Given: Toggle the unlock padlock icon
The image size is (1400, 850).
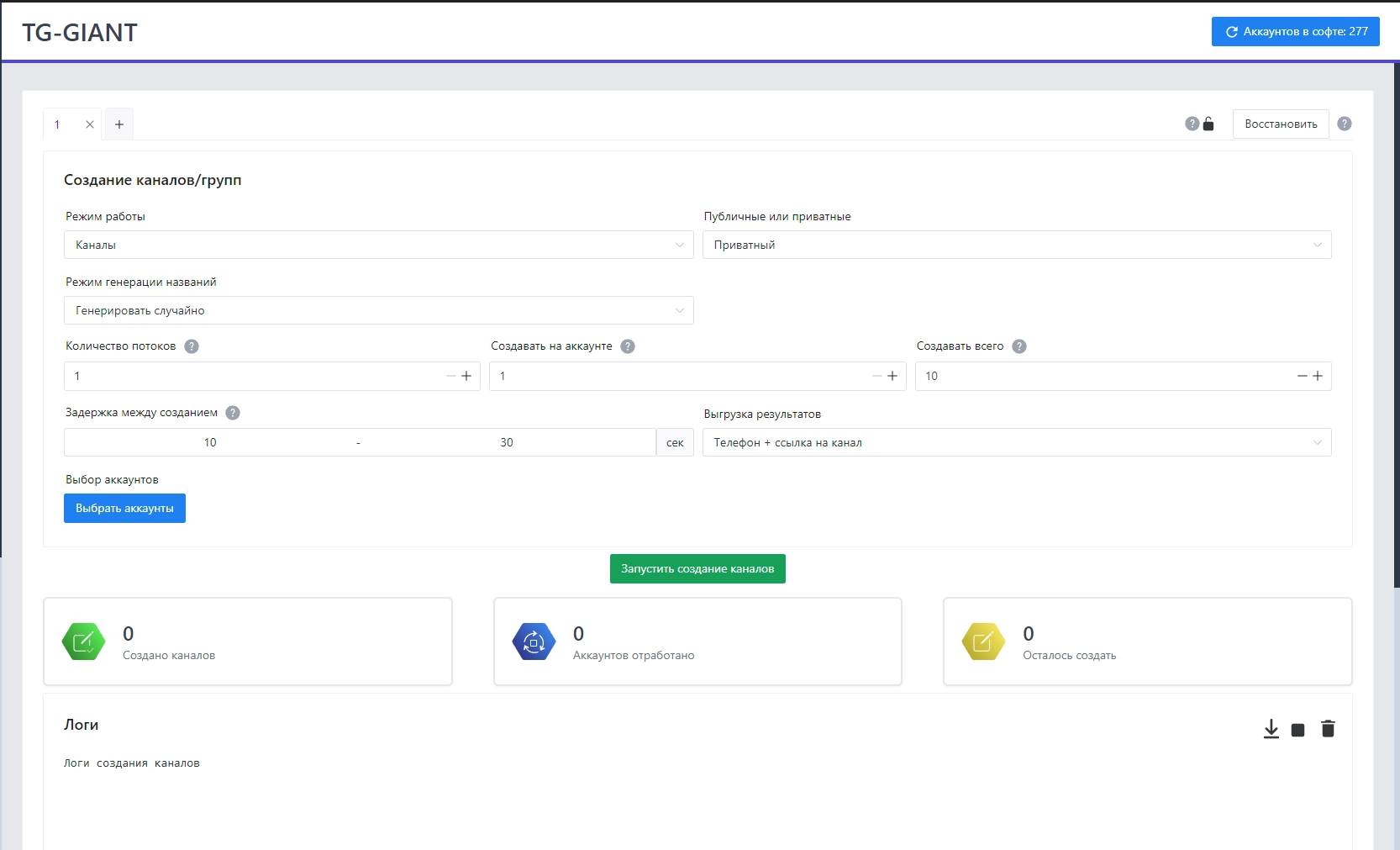Looking at the screenshot, I should [x=1208, y=124].
